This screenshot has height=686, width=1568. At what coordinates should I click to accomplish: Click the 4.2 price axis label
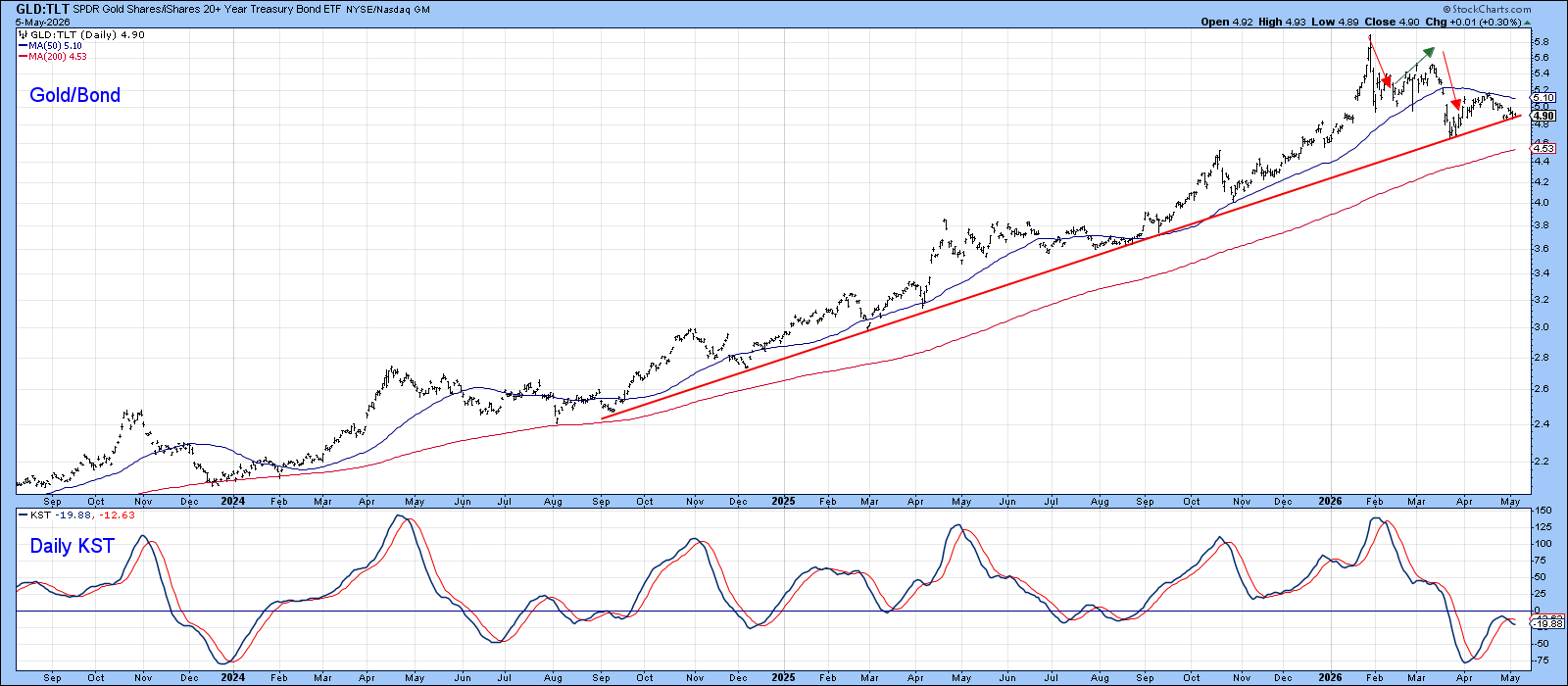tap(1541, 180)
